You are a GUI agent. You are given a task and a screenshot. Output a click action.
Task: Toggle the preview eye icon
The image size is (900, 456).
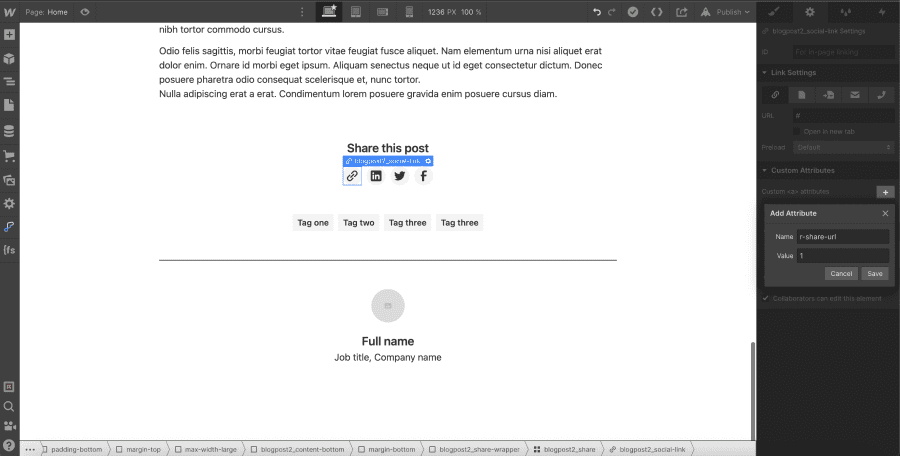tap(85, 11)
